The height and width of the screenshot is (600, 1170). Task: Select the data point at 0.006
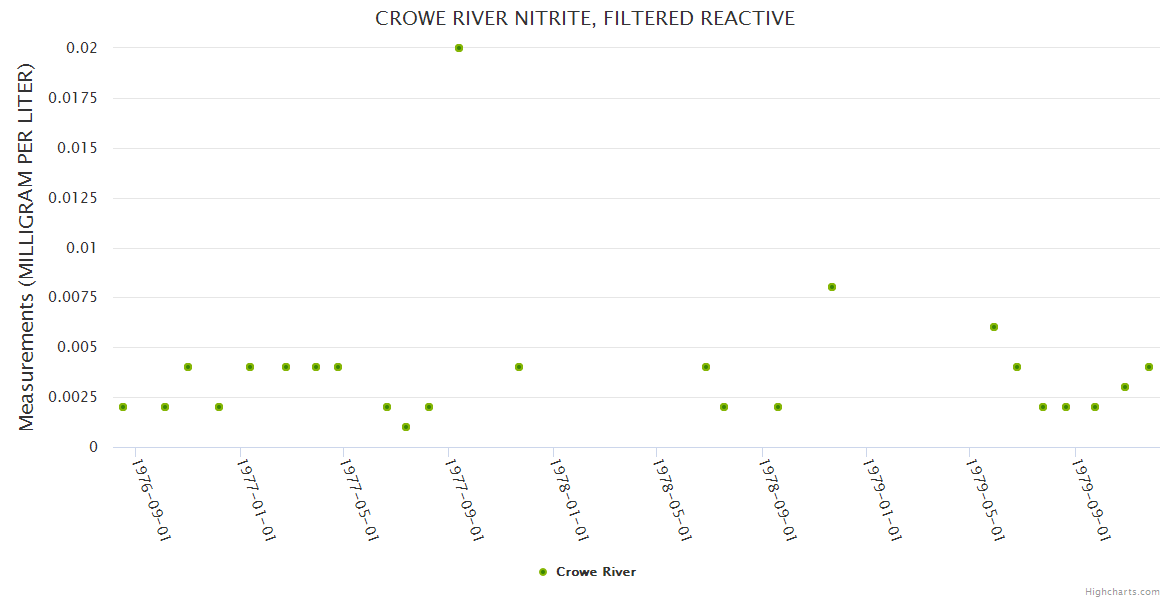(994, 327)
